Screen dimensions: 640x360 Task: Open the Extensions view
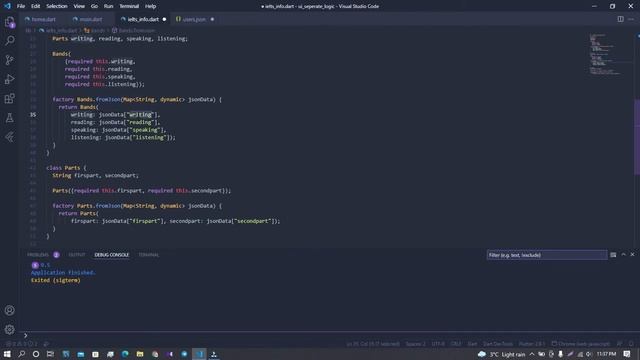click(9, 98)
